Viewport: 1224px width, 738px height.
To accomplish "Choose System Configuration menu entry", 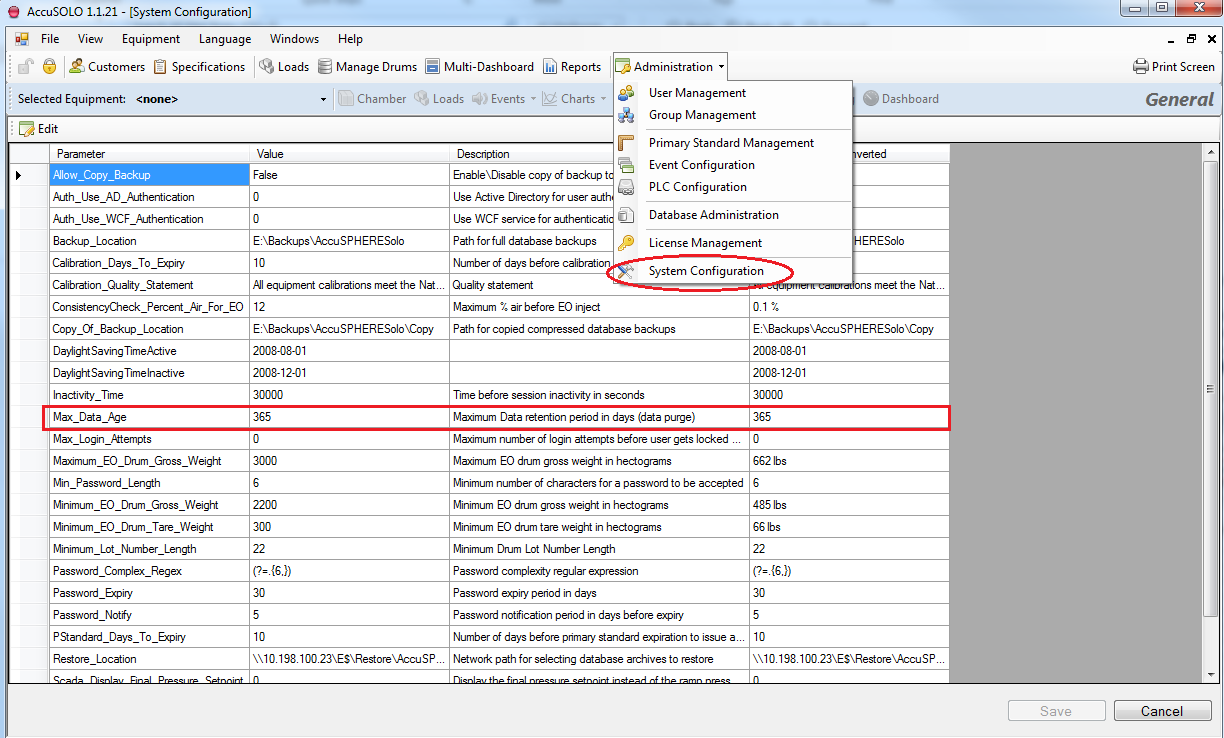I will pos(706,271).
